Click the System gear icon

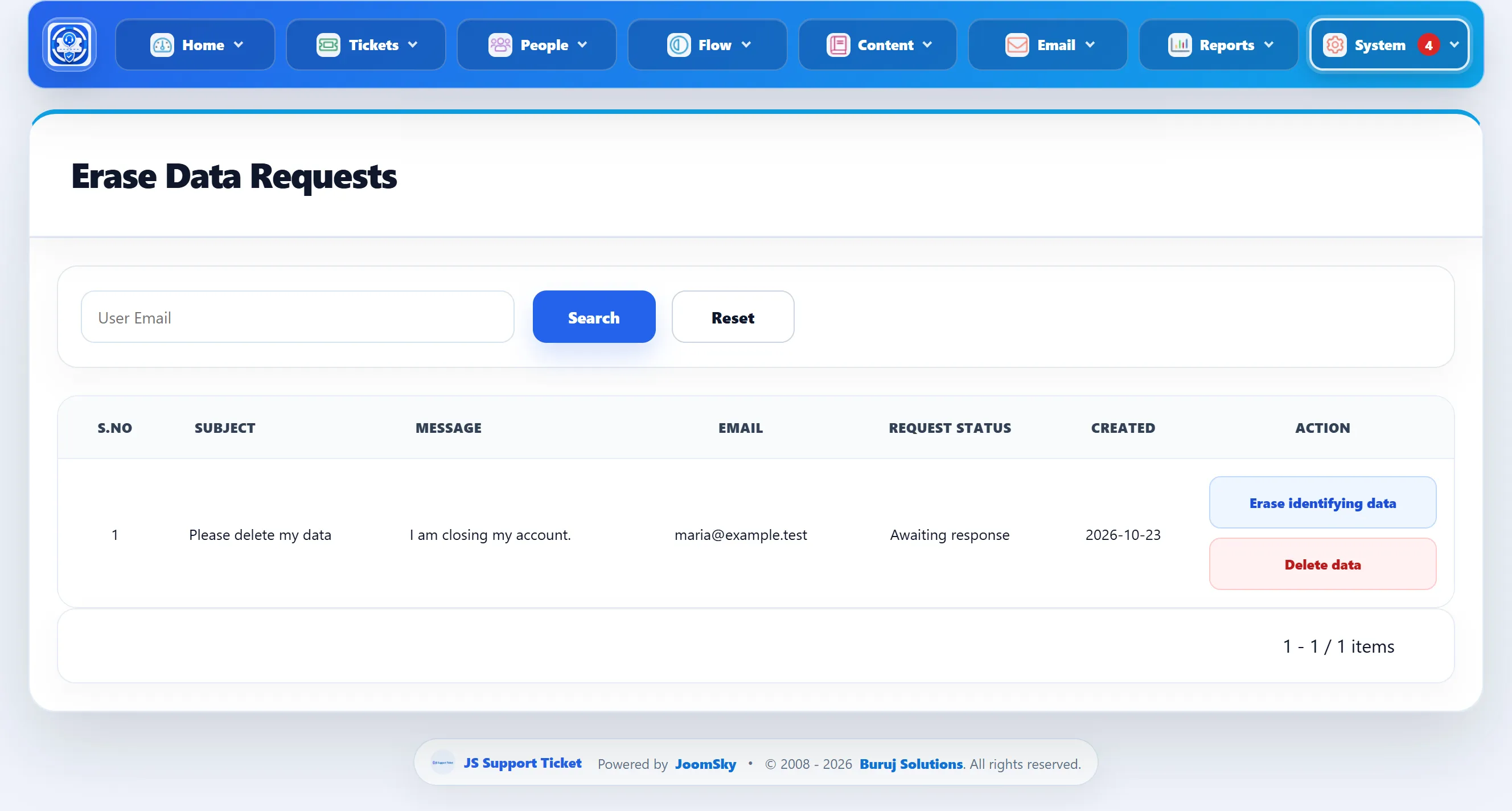[1335, 44]
